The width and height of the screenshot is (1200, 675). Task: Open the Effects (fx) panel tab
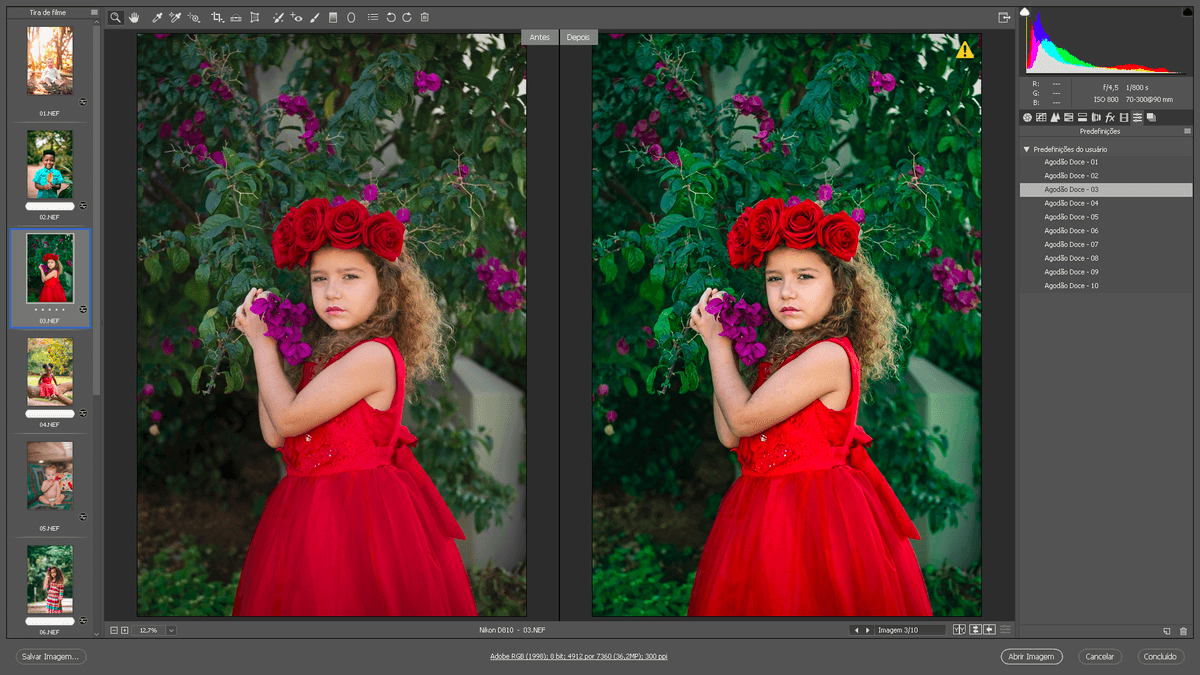tap(1110, 118)
